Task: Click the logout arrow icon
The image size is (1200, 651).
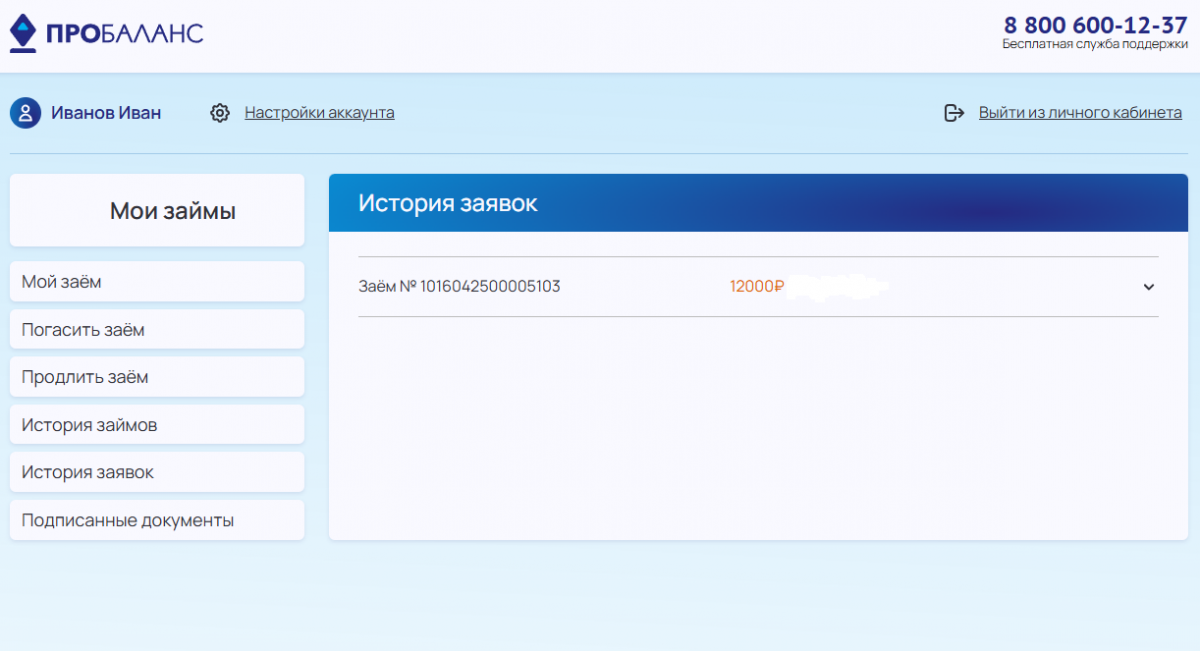Action: click(x=954, y=113)
